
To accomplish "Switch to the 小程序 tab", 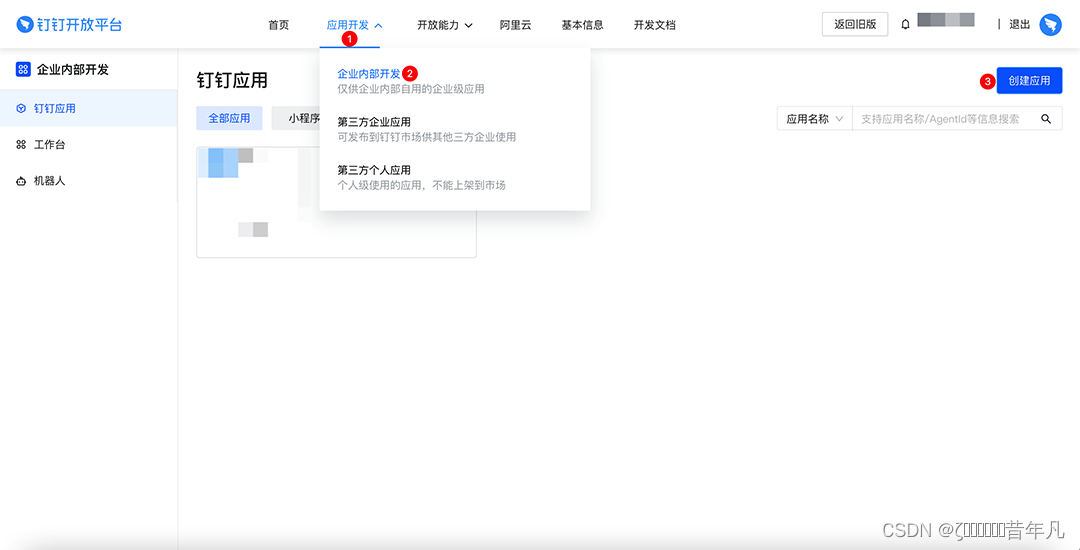I will point(296,118).
